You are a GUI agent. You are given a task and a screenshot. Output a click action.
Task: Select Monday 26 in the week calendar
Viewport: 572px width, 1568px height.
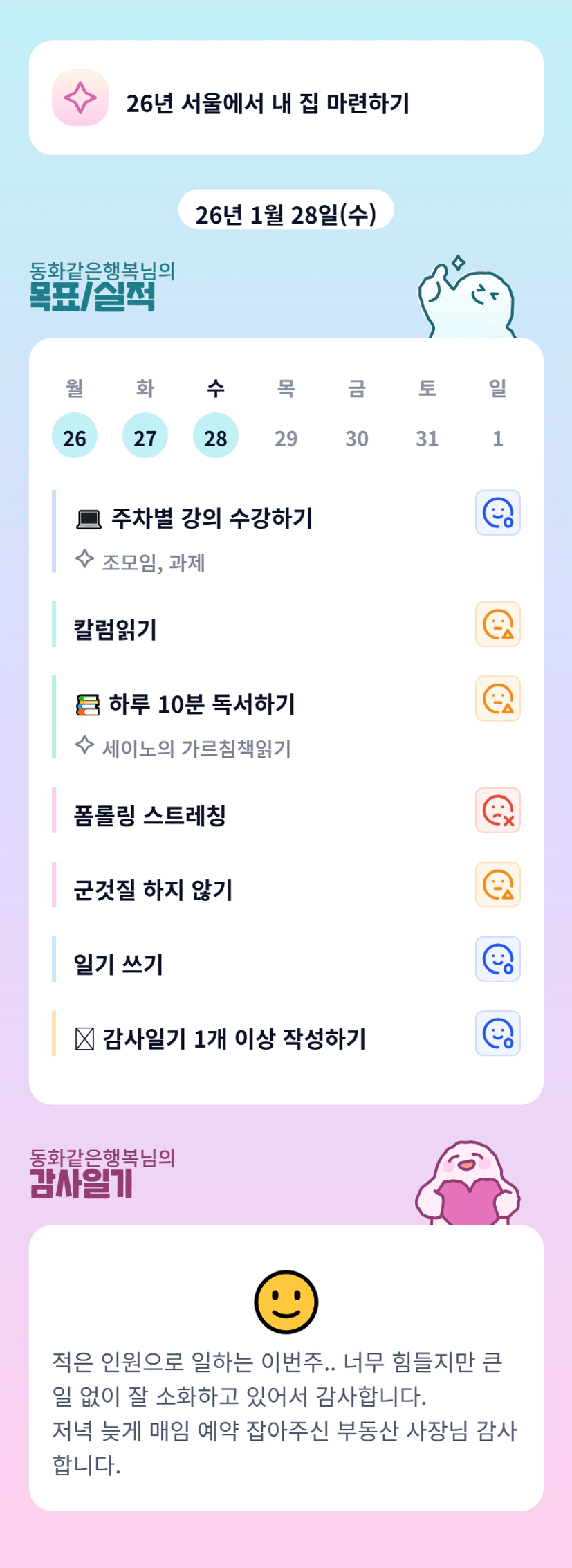(x=75, y=437)
